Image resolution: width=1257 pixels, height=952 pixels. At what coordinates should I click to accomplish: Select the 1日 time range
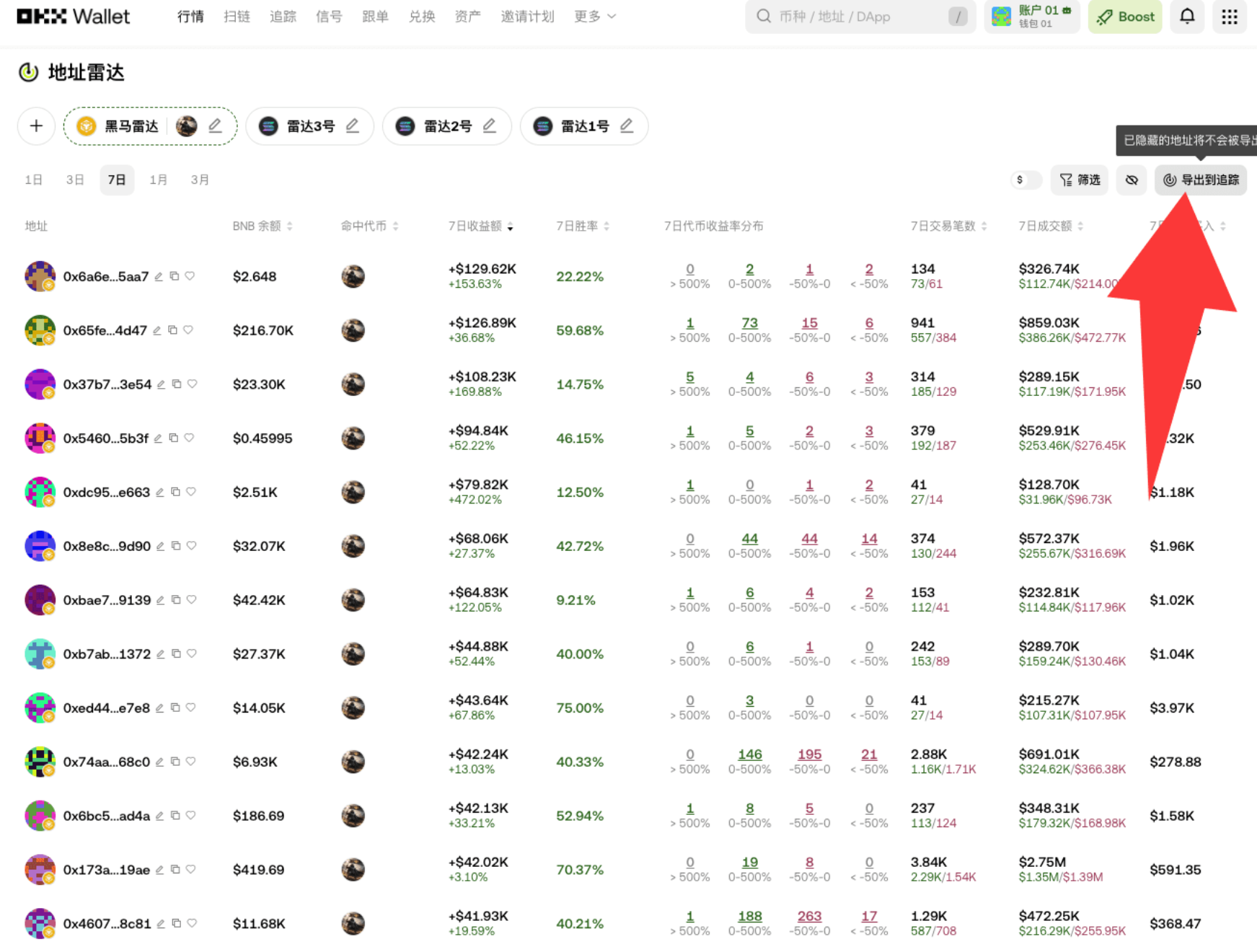point(33,180)
